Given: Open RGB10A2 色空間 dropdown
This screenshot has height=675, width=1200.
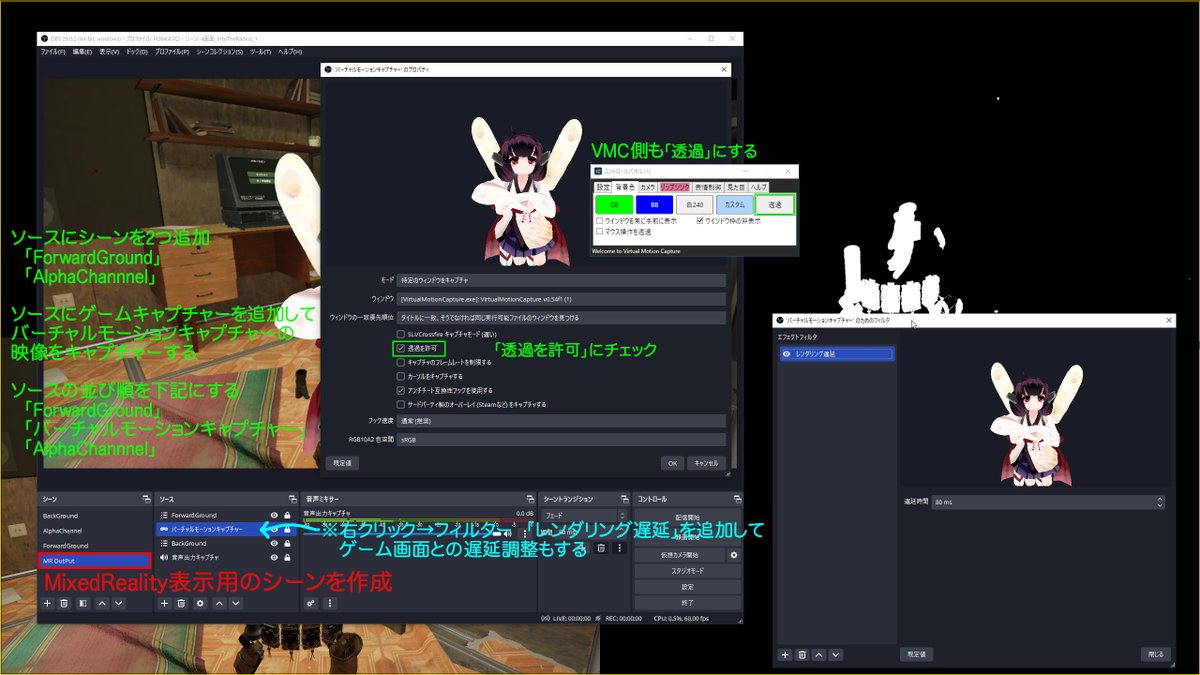Looking at the screenshot, I should pyautogui.click(x=561, y=439).
